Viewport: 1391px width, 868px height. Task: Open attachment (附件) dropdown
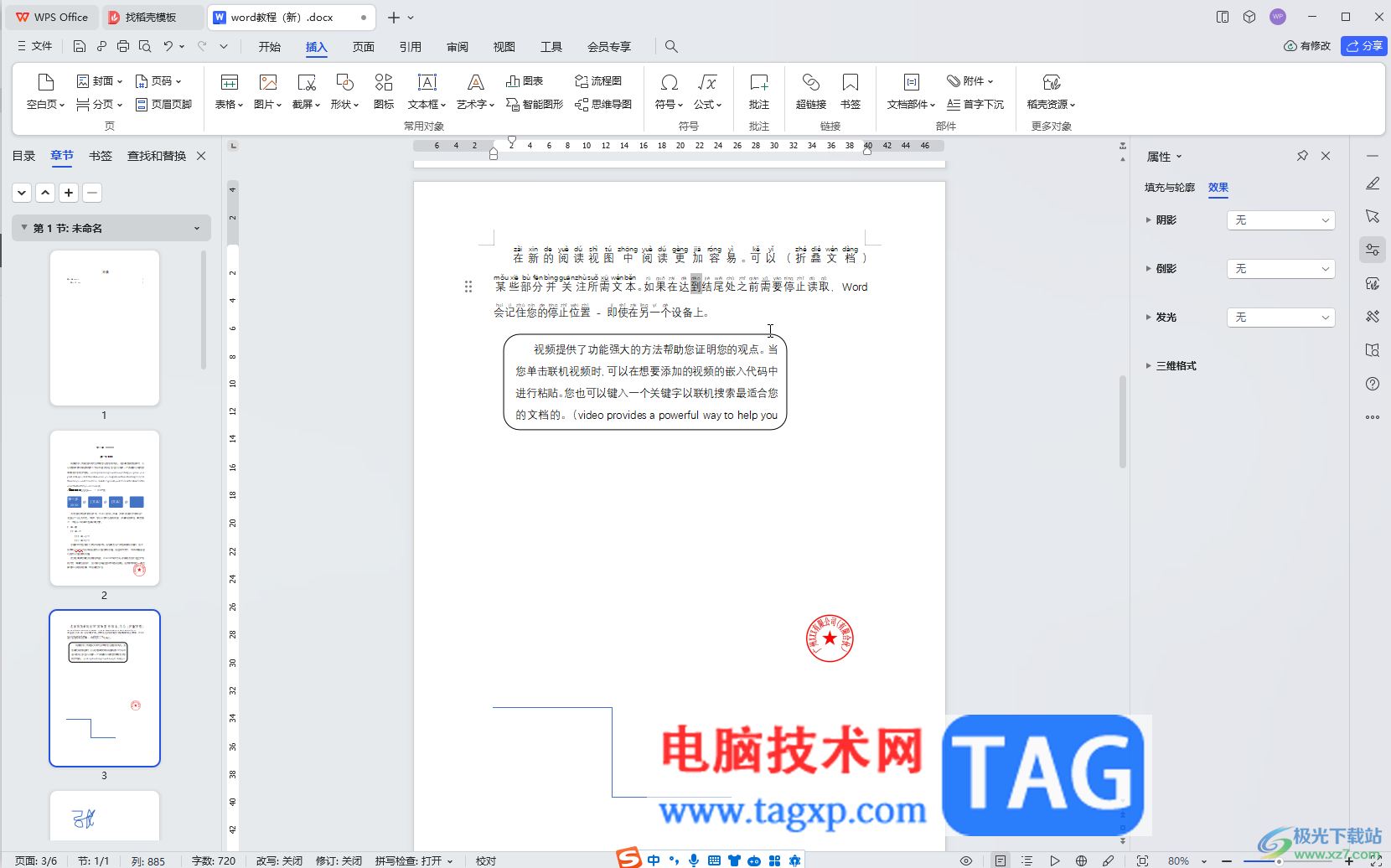tap(970, 81)
